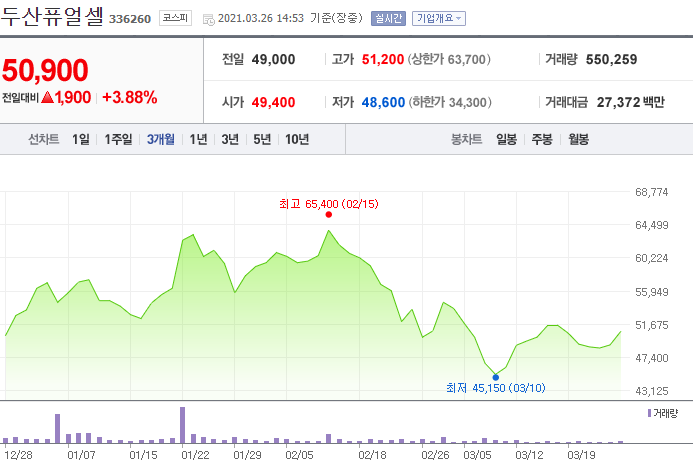Image resolution: width=693 pixels, height=468 pixels.
Task: Click the 43,125 price axis label
Action: point(651,391)
